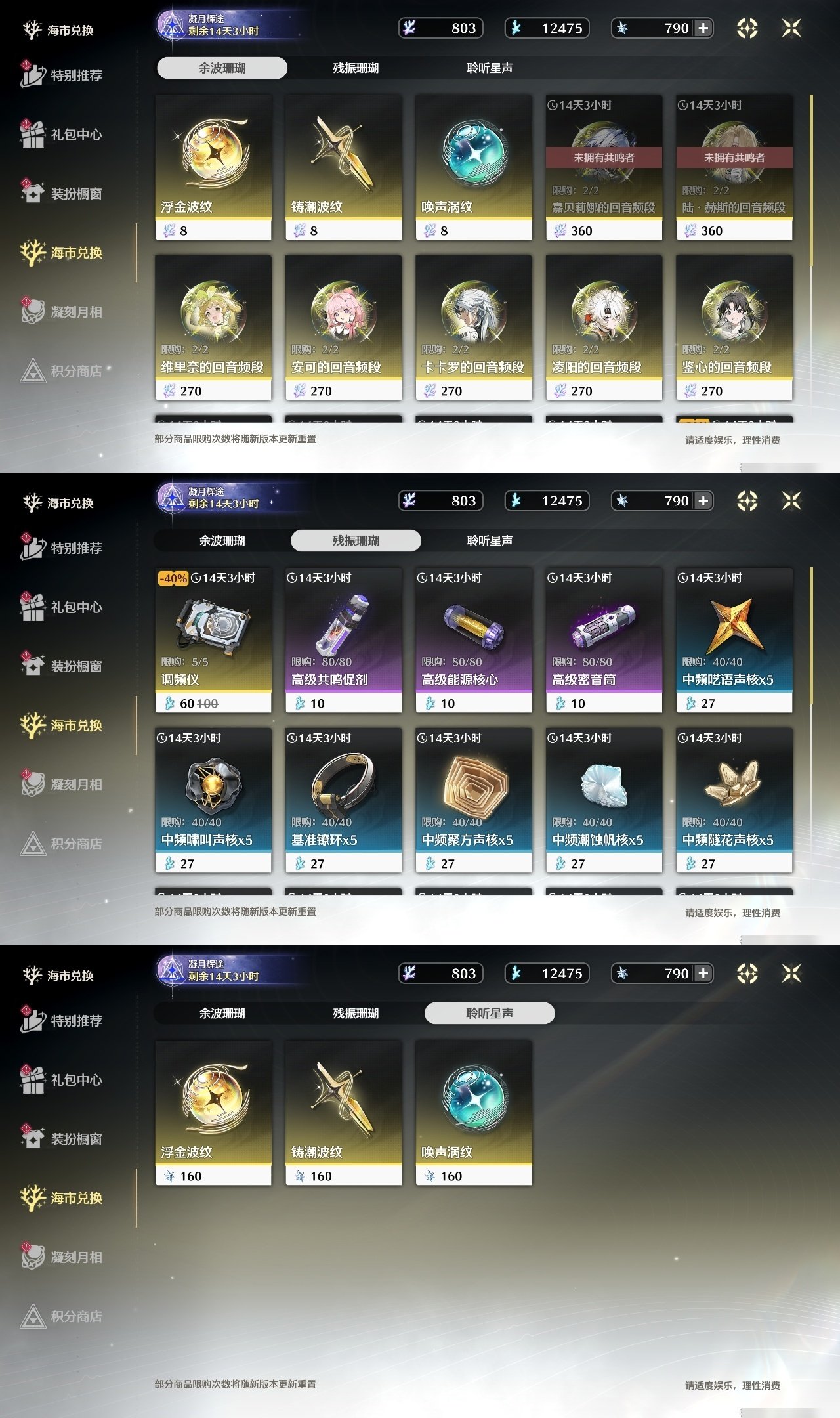Choose the 高级共鸣促剂 vial item

tap(343, 640)
